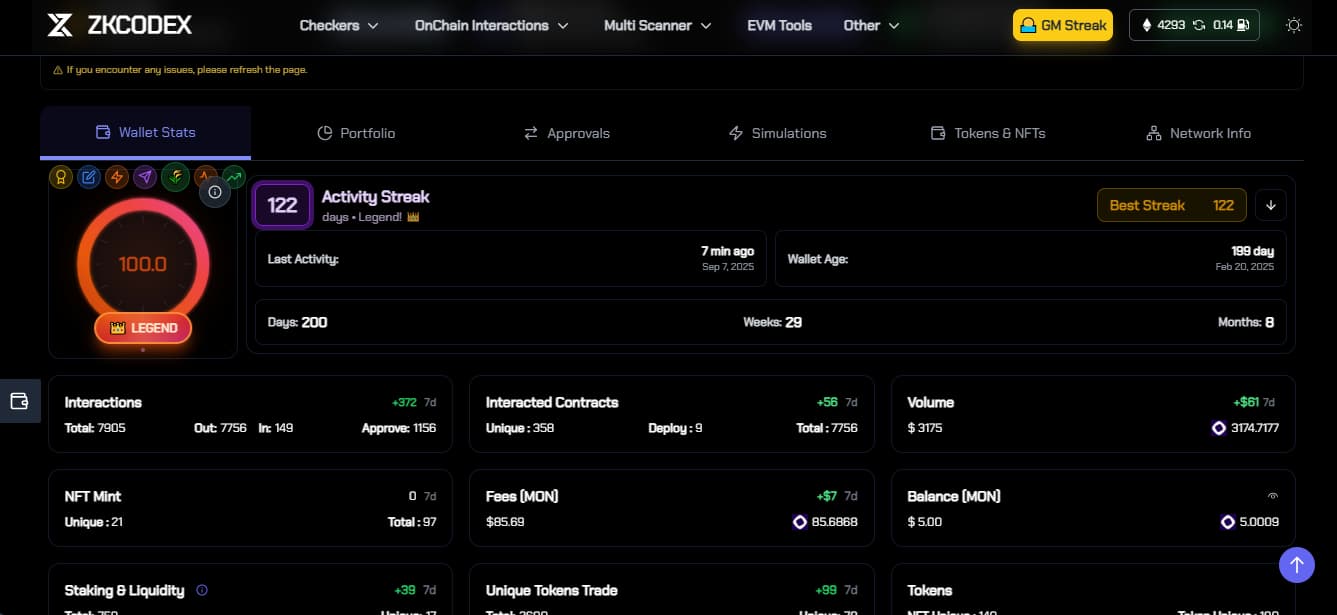Click the yellow award ribbon badge icon
This screenshot has width=1337, height=615.
tap(60, 177)
